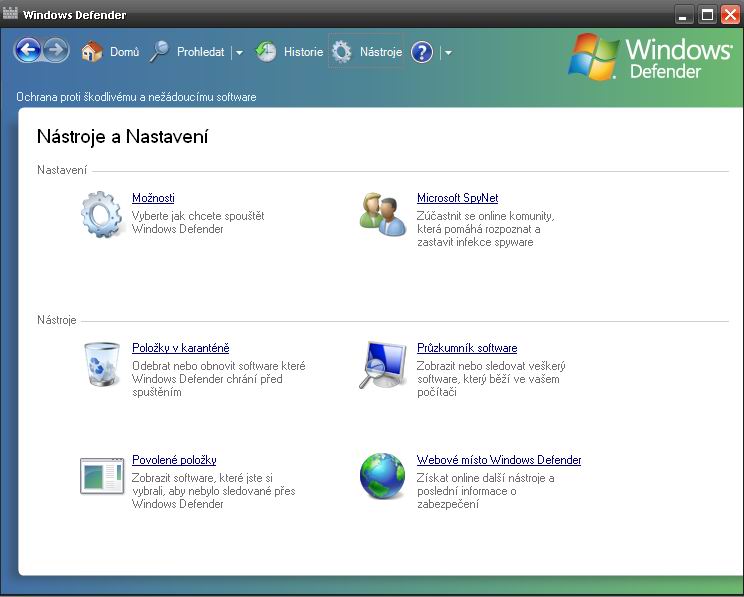Screen dimensions: 744x597
Task: Expand the help dropdown arrow
Action: 448,53
